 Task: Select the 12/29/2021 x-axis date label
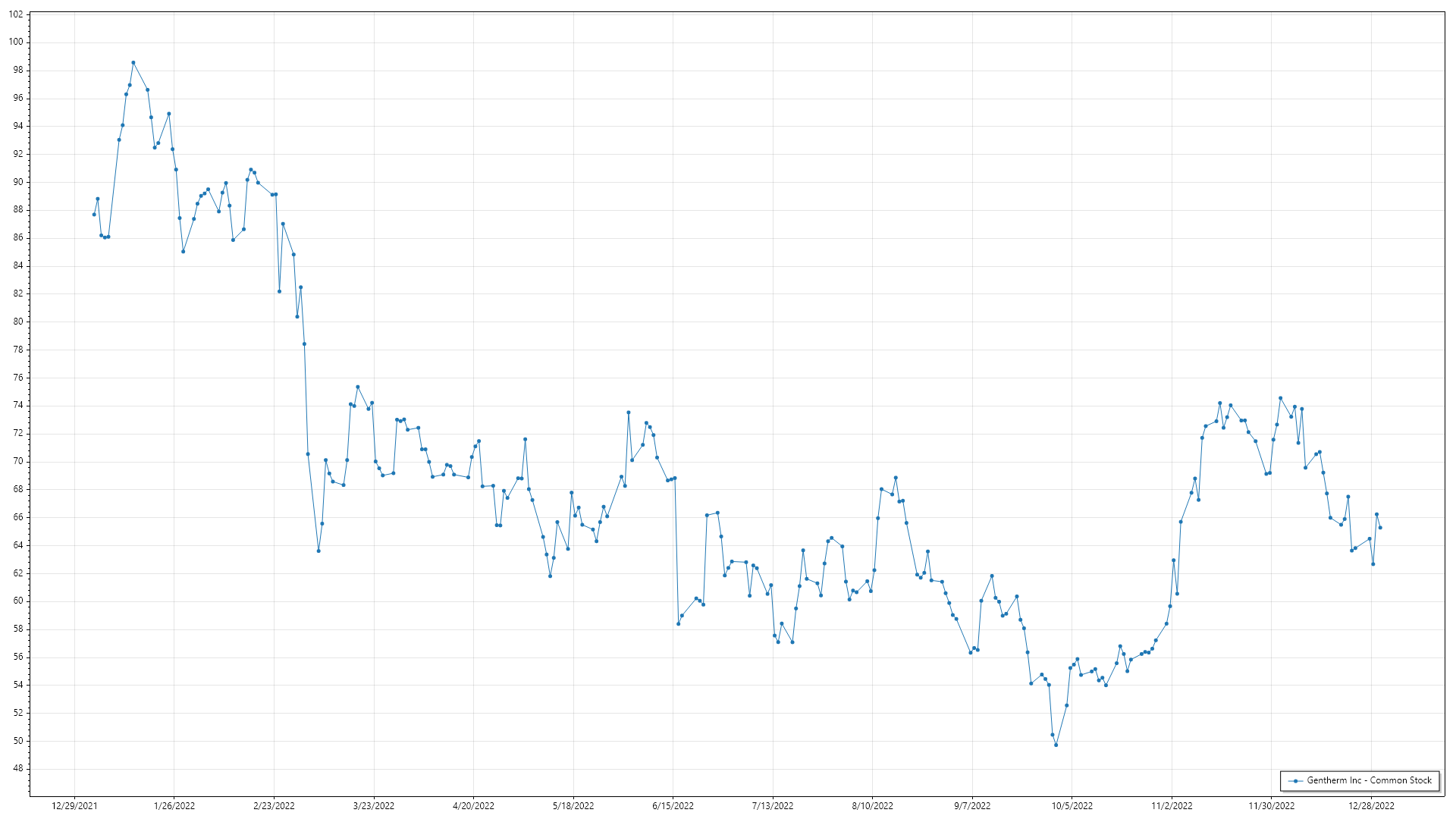74,806
